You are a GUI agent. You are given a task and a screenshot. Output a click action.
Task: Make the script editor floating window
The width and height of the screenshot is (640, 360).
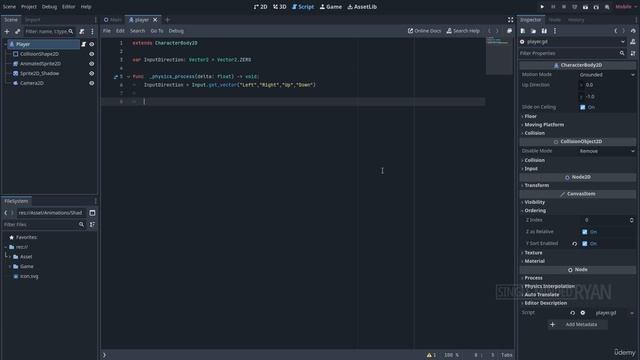click(x=509, y=31)
